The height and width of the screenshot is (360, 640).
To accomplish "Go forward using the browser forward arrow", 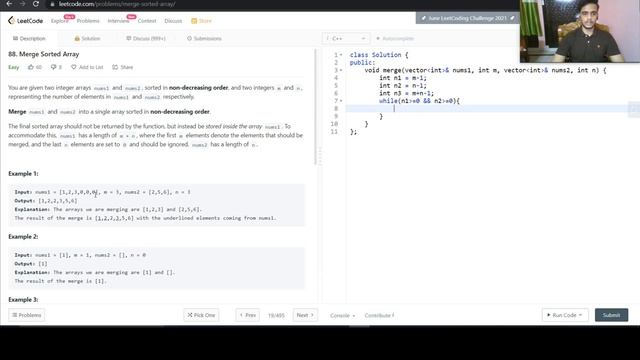I will pos(22,4).
